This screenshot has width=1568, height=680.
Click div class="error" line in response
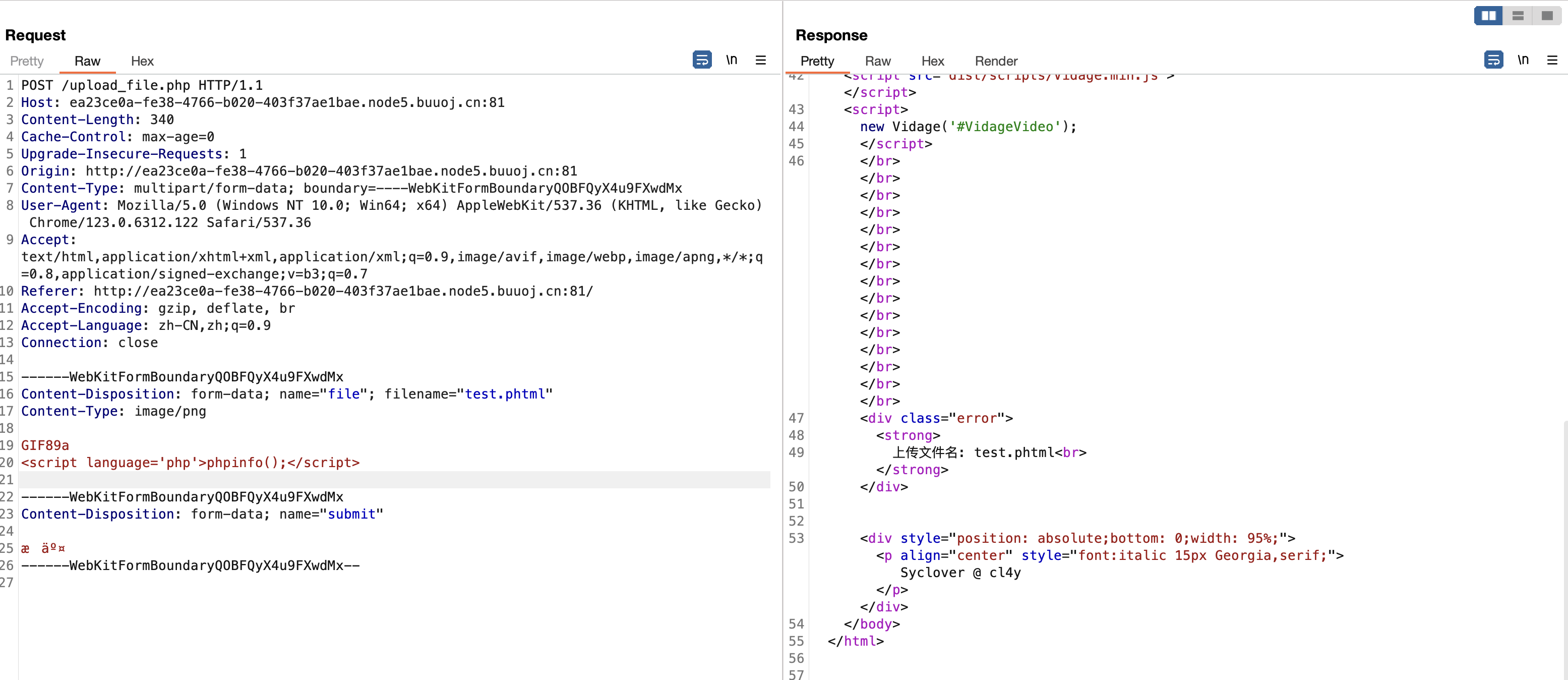pyautogui.click(x=936, y=418)
